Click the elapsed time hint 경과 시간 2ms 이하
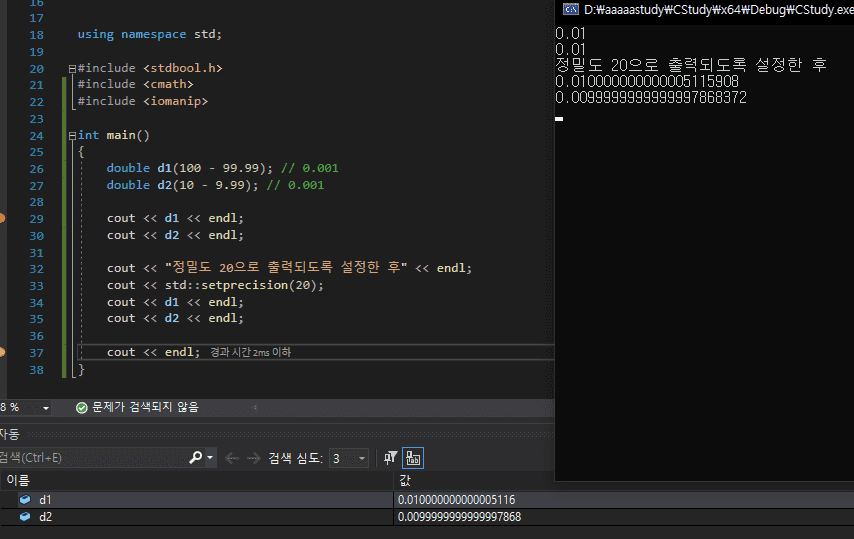 click(x=251, y=352)
